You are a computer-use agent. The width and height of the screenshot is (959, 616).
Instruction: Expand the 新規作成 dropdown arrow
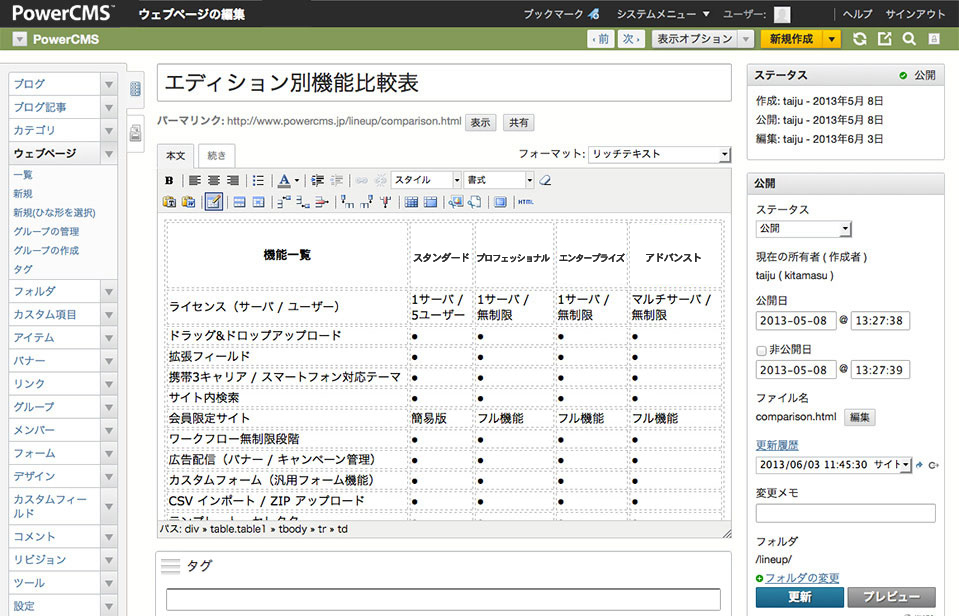pyautogui.click(x=831, y=39)
